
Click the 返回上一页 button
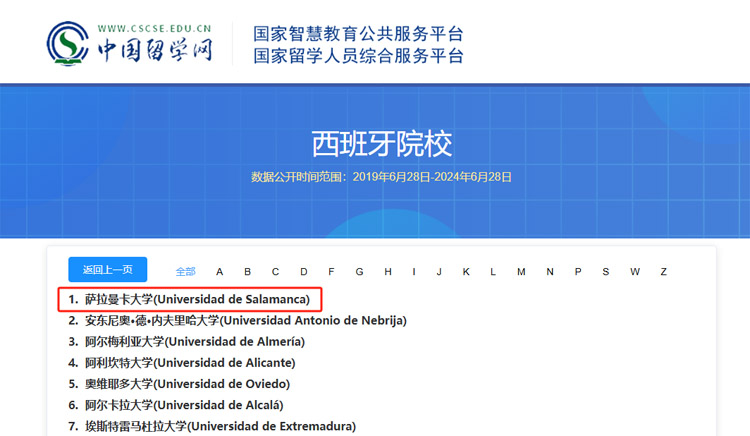click(x=108, y=270)
